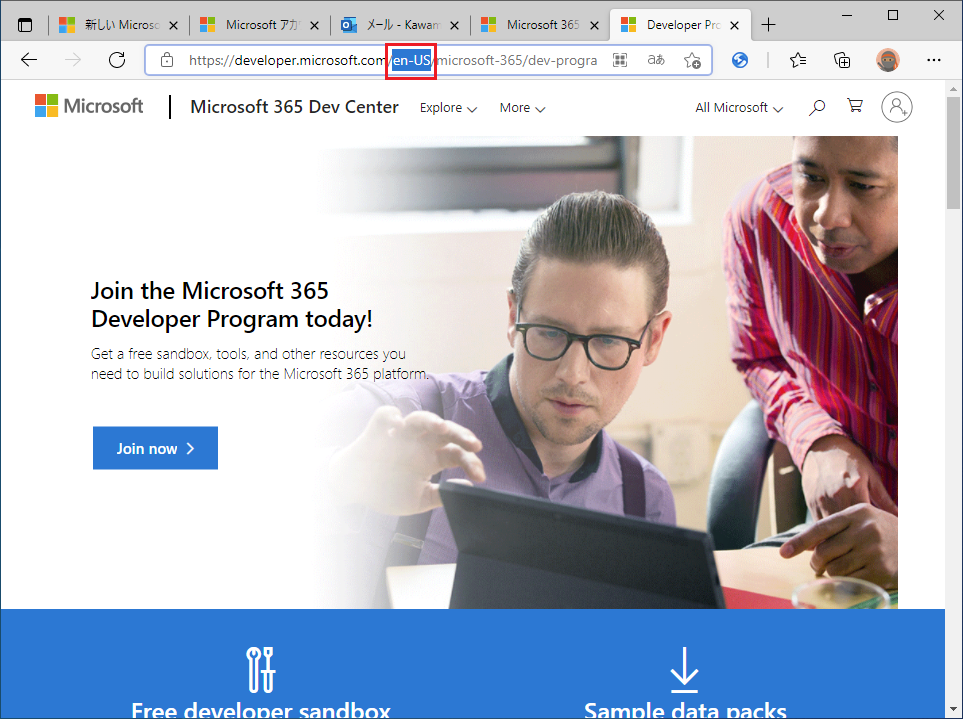Sign in with the account icon
This screenshot has width=963, height=719.
tap(897, 107)
